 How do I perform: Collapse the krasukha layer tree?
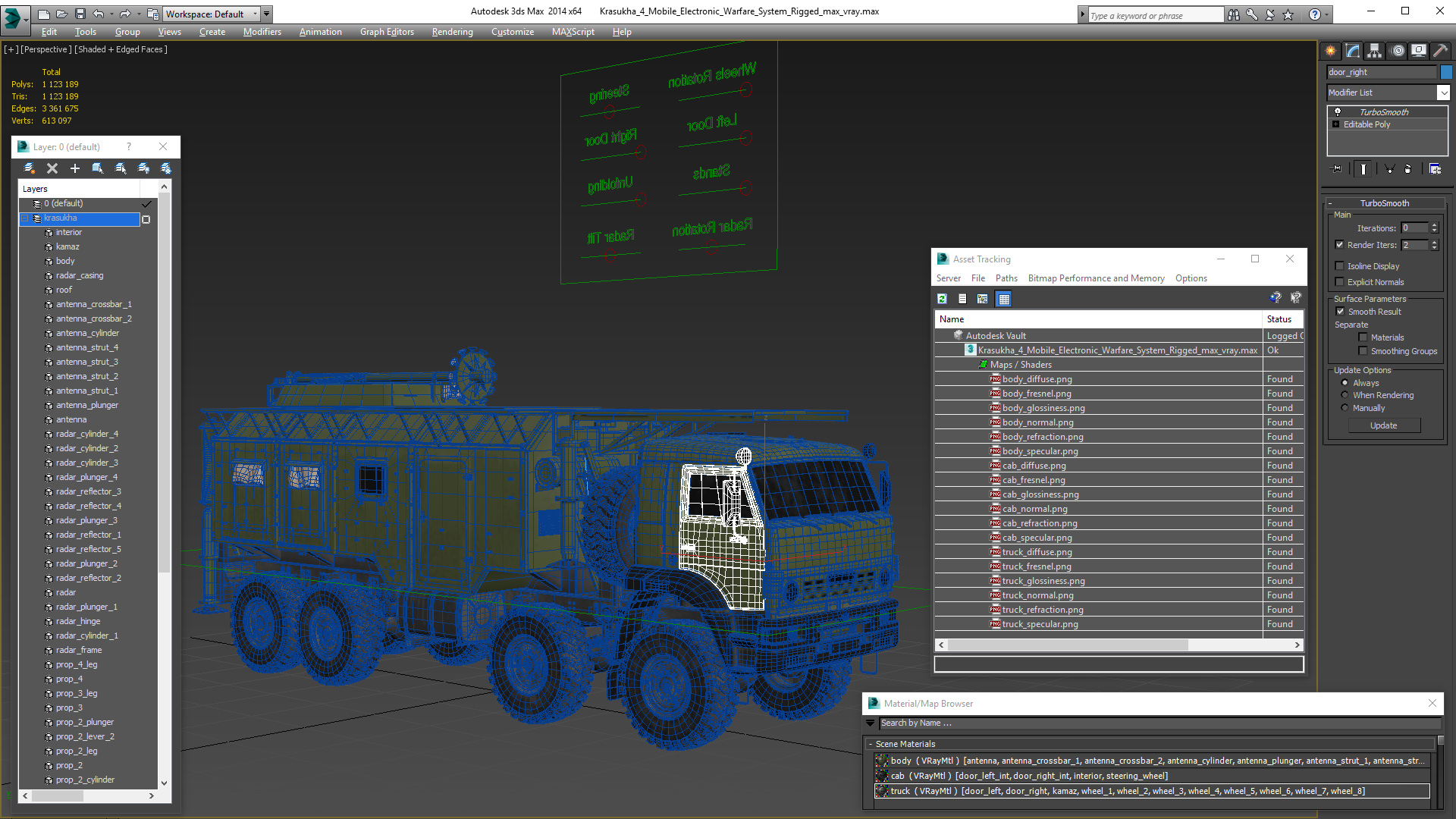(x=24, y=218)
